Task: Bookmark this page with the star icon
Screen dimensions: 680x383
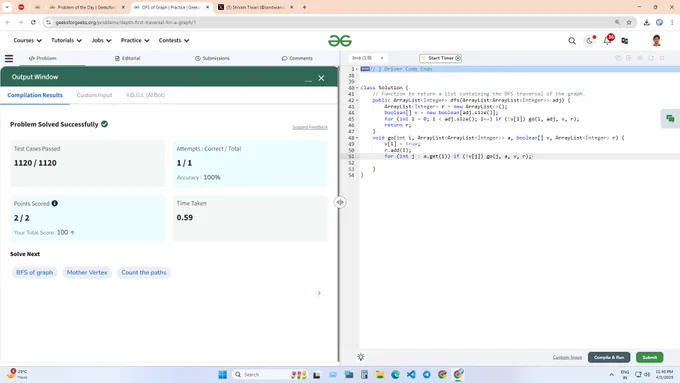Action: point(629,22)
